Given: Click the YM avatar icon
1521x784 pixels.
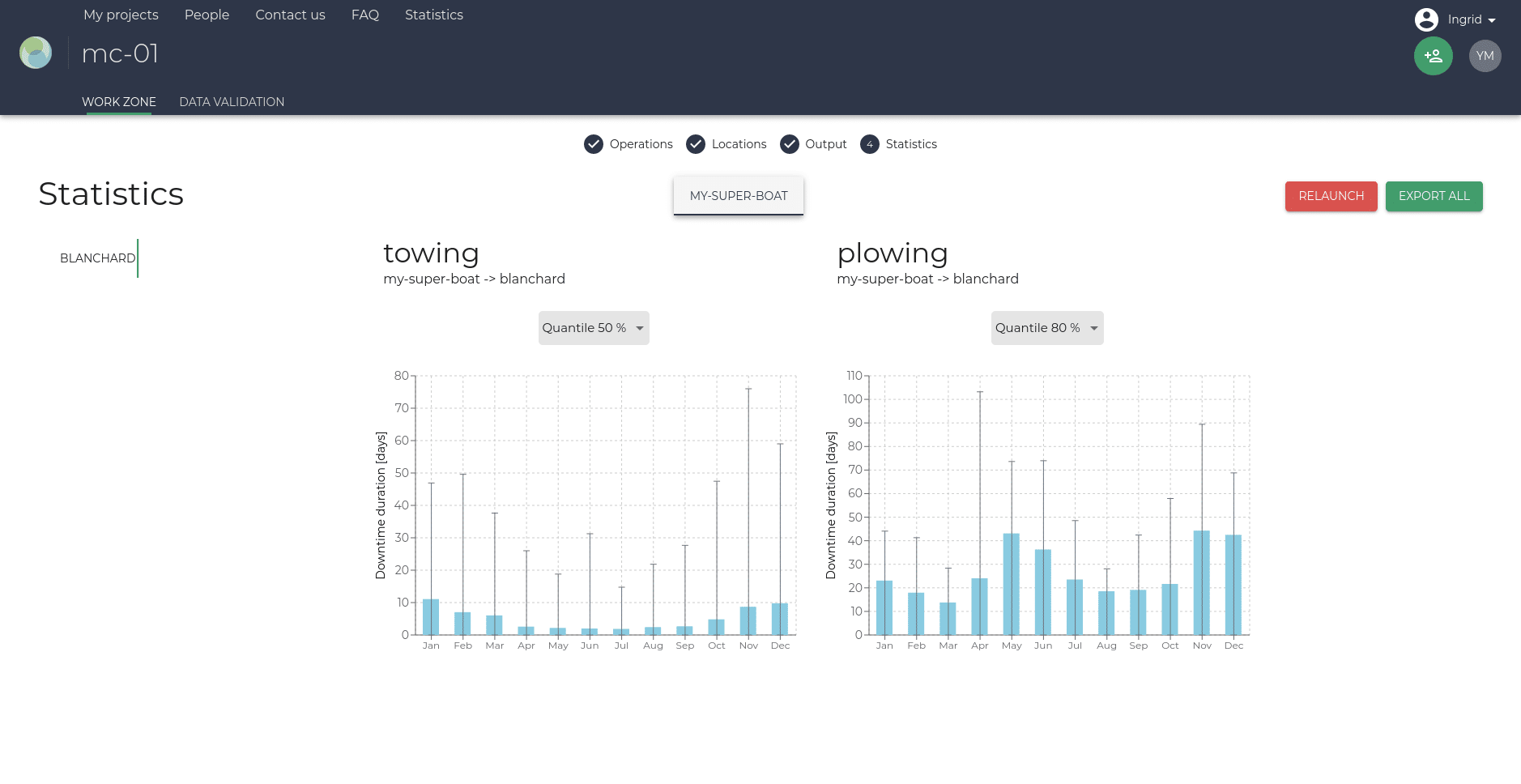Looking at the screenshot, I should point(1485,56).
